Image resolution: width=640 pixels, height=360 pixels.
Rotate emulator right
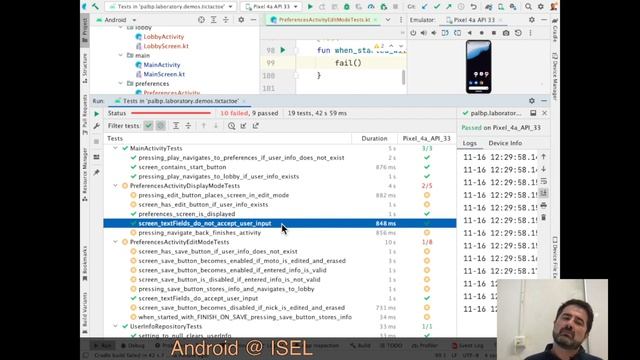(457, 33)
